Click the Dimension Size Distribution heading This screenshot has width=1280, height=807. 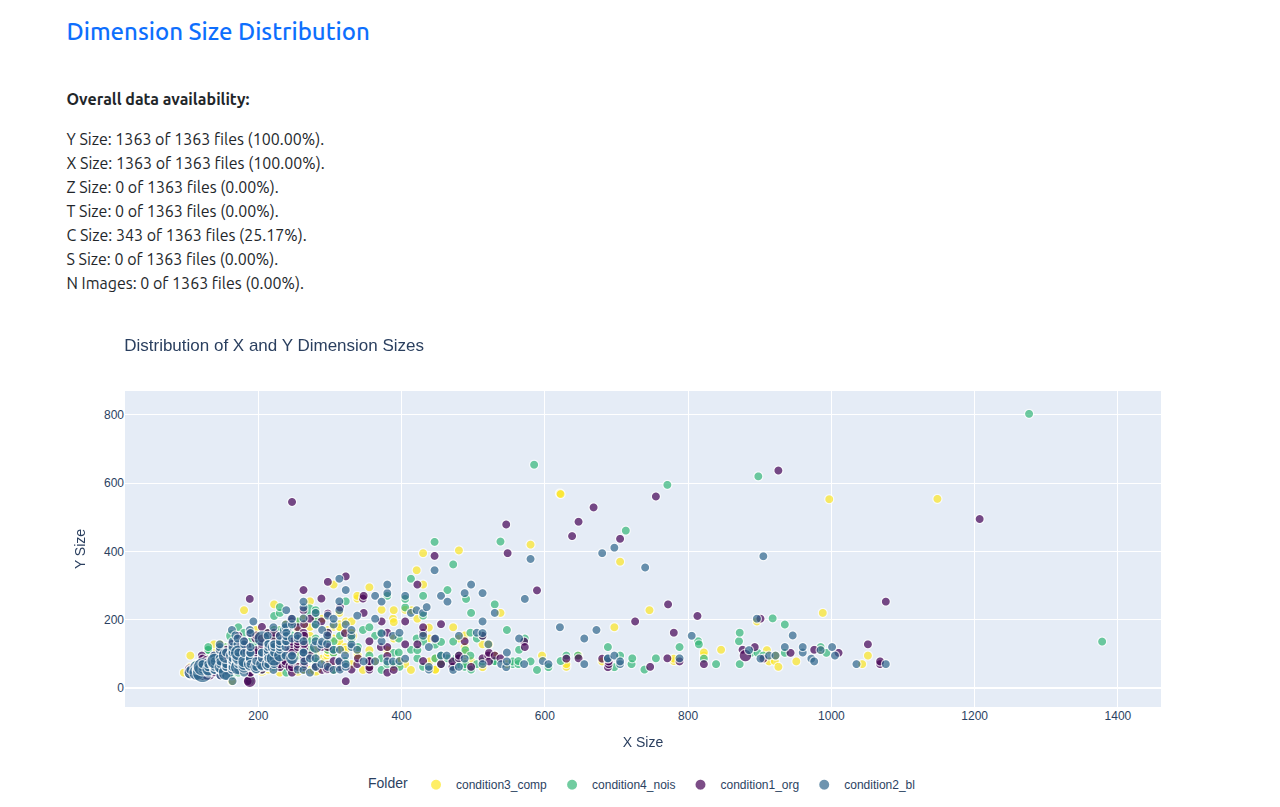[218, 32]
